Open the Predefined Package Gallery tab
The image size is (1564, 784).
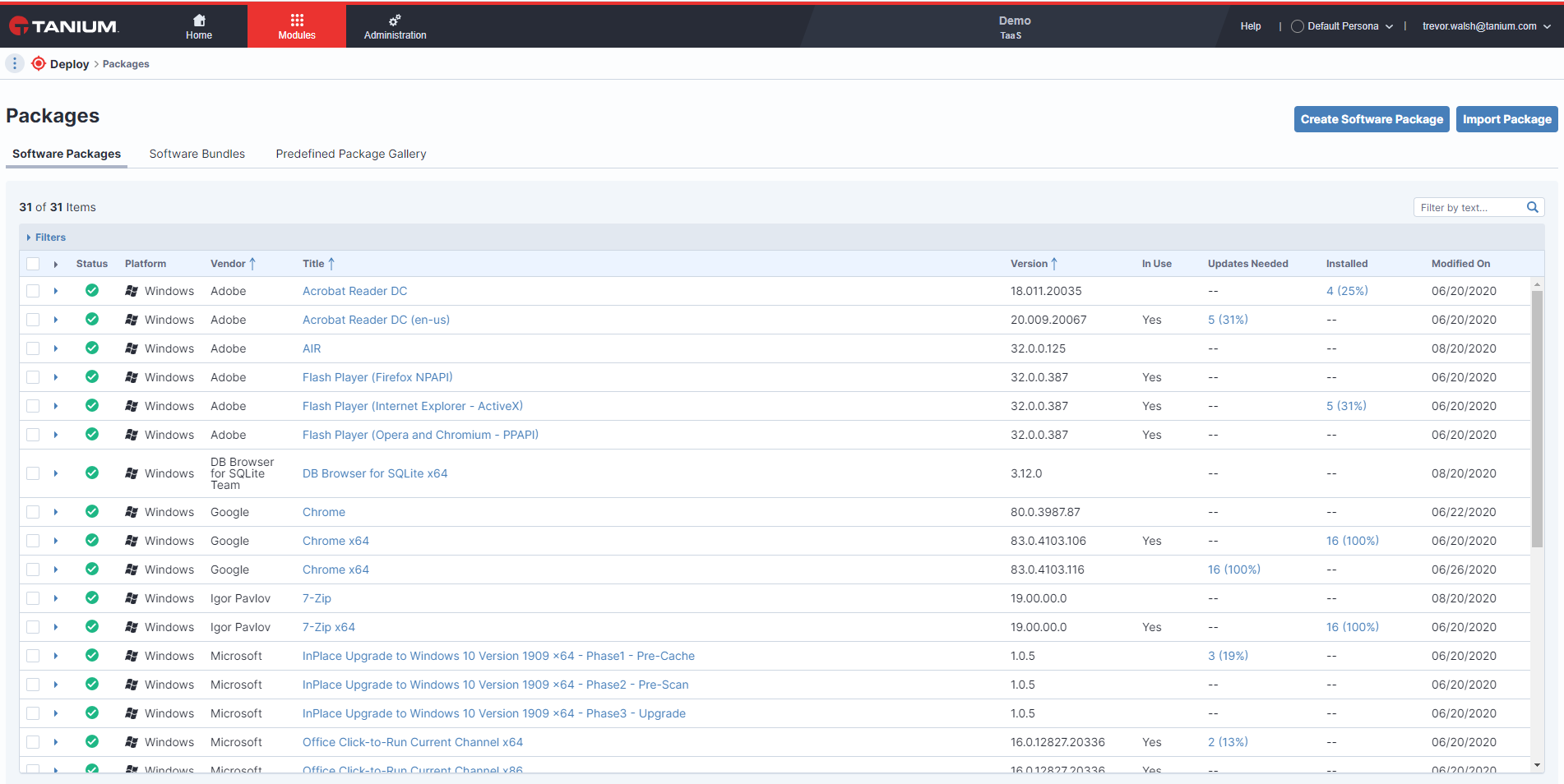click(x=351, y=154)
